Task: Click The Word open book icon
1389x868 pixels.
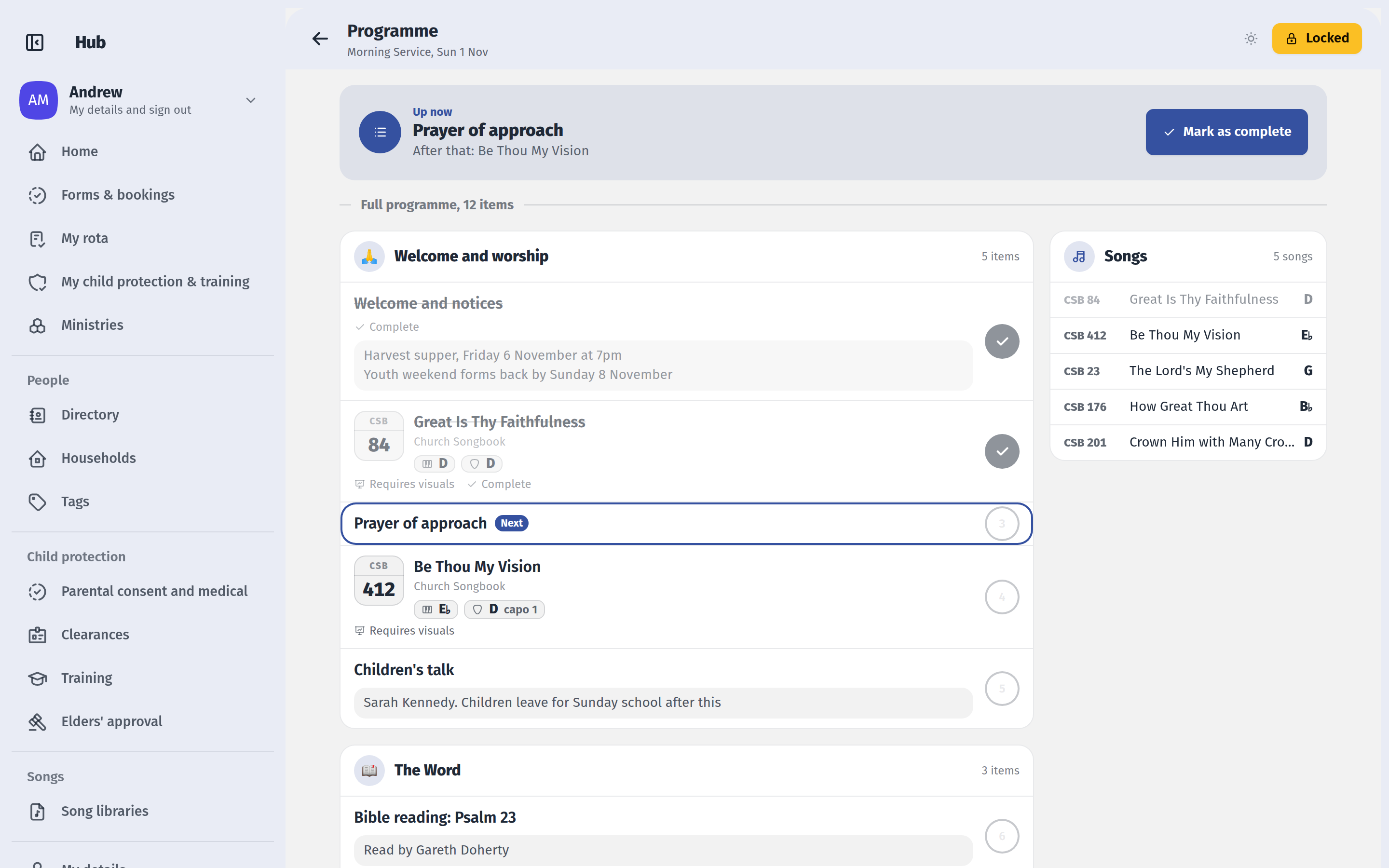Action: [369, 771]
